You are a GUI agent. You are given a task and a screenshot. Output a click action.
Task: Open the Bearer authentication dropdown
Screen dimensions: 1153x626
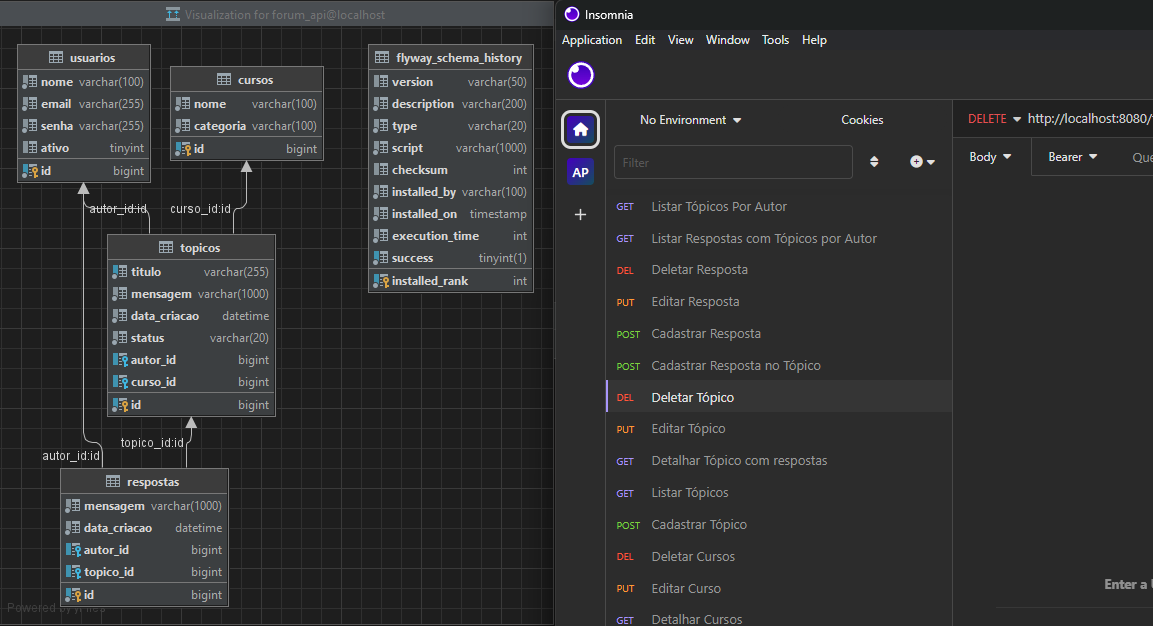click(1072, 156)
